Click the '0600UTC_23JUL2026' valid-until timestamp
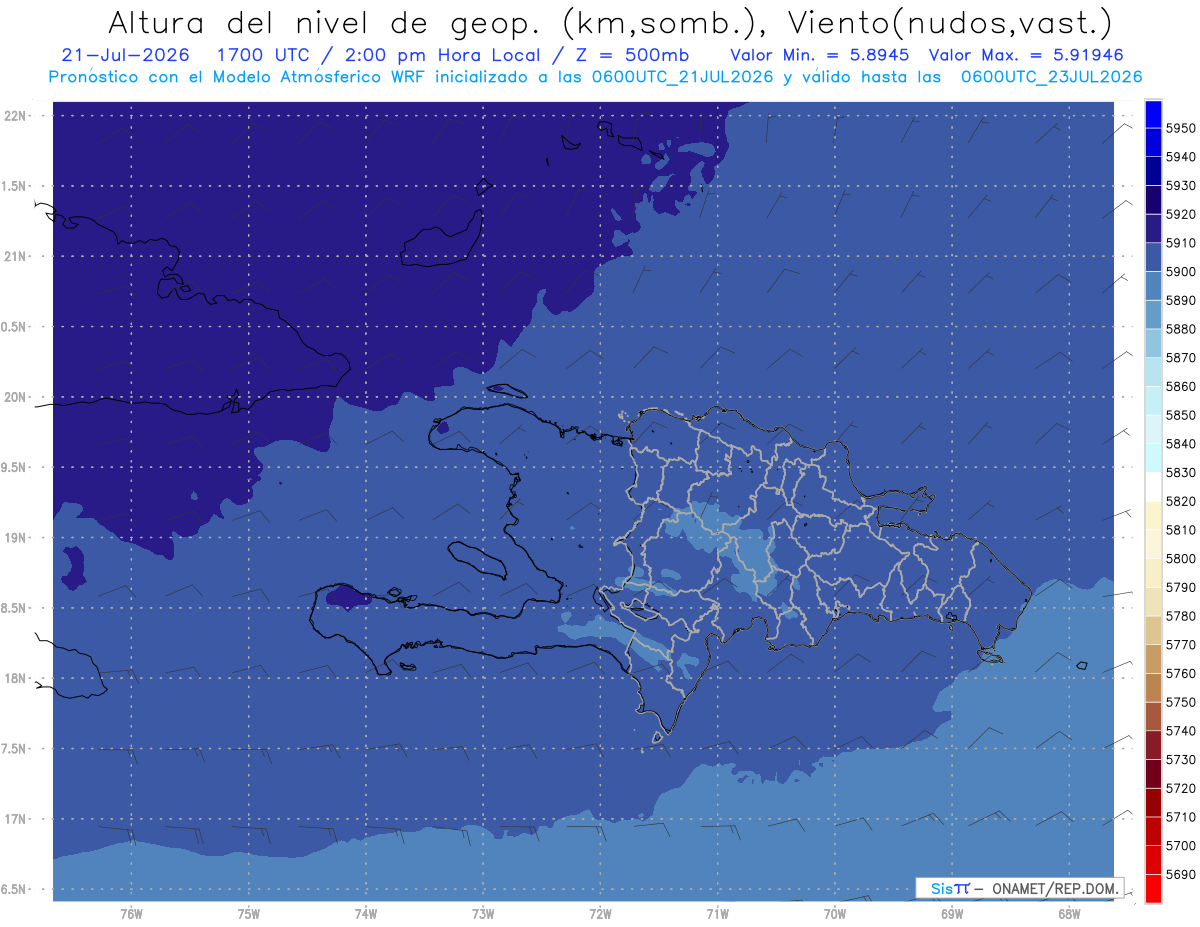This screenshot has height=927, width=1200. (x=1051, y=77)
